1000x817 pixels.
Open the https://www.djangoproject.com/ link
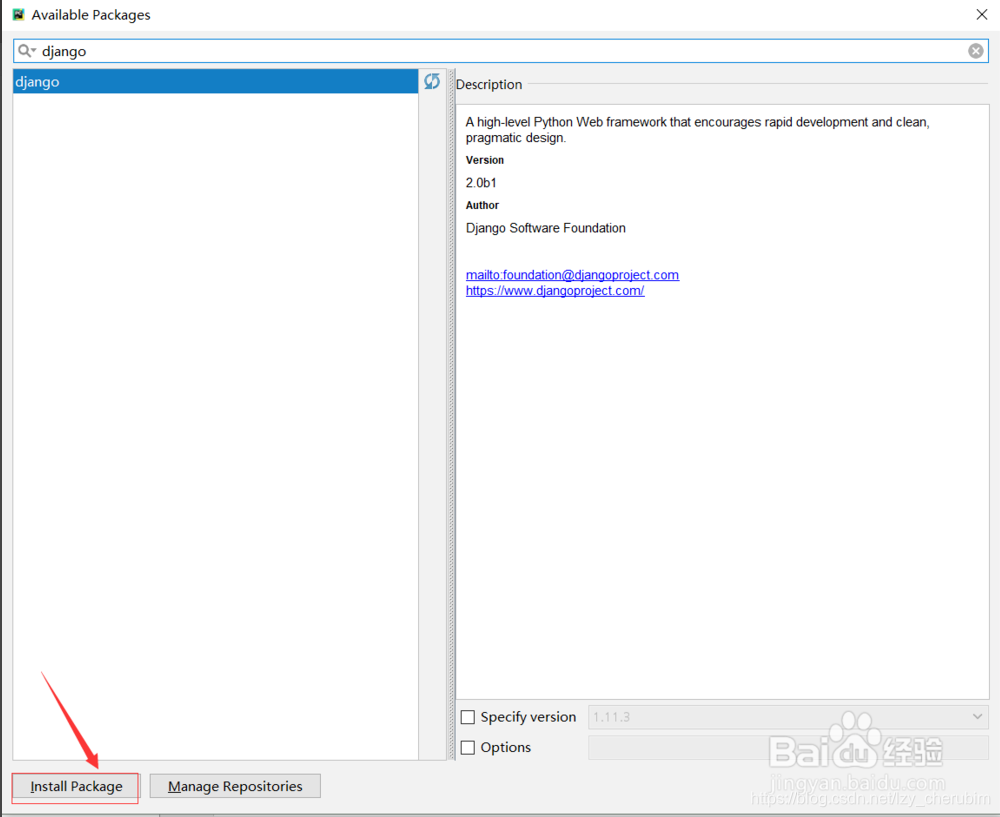click(x=555, y=291)
